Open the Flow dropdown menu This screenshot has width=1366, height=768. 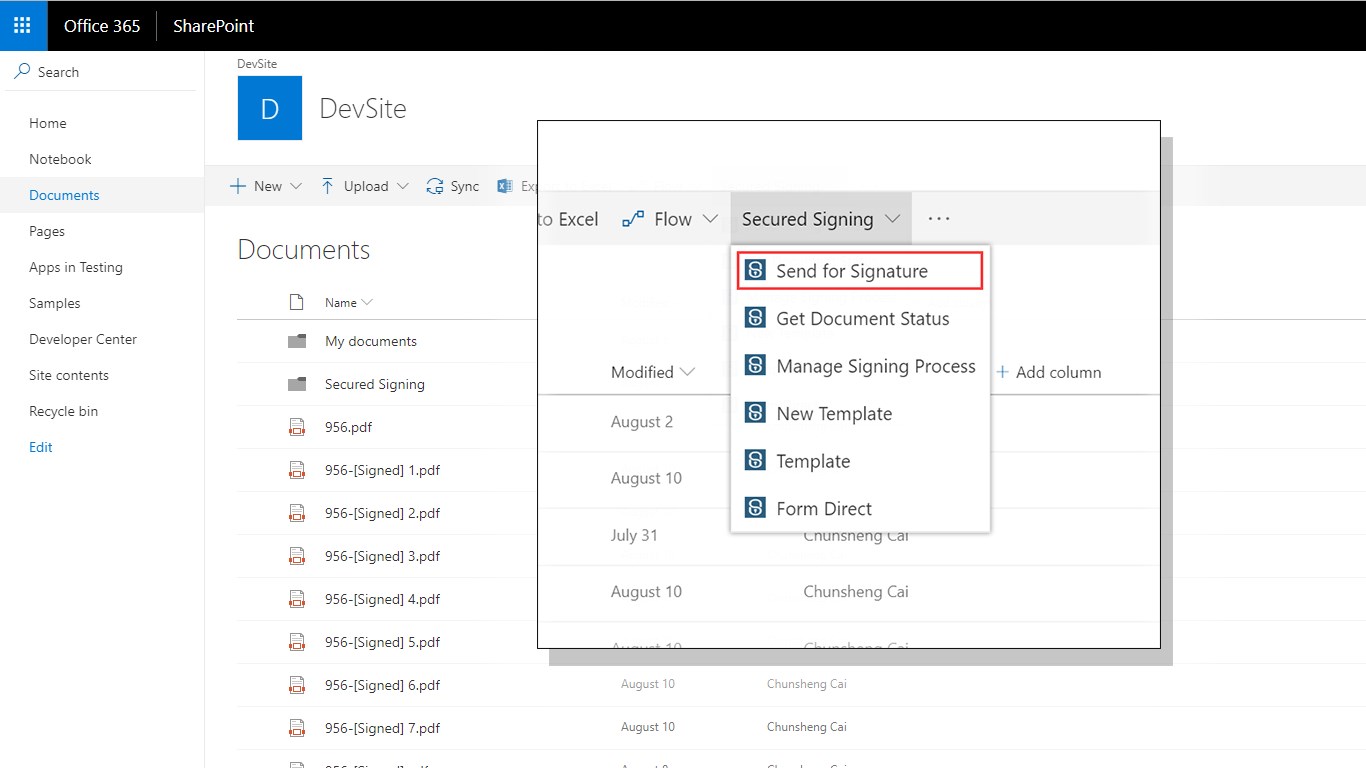click(710, 219)
